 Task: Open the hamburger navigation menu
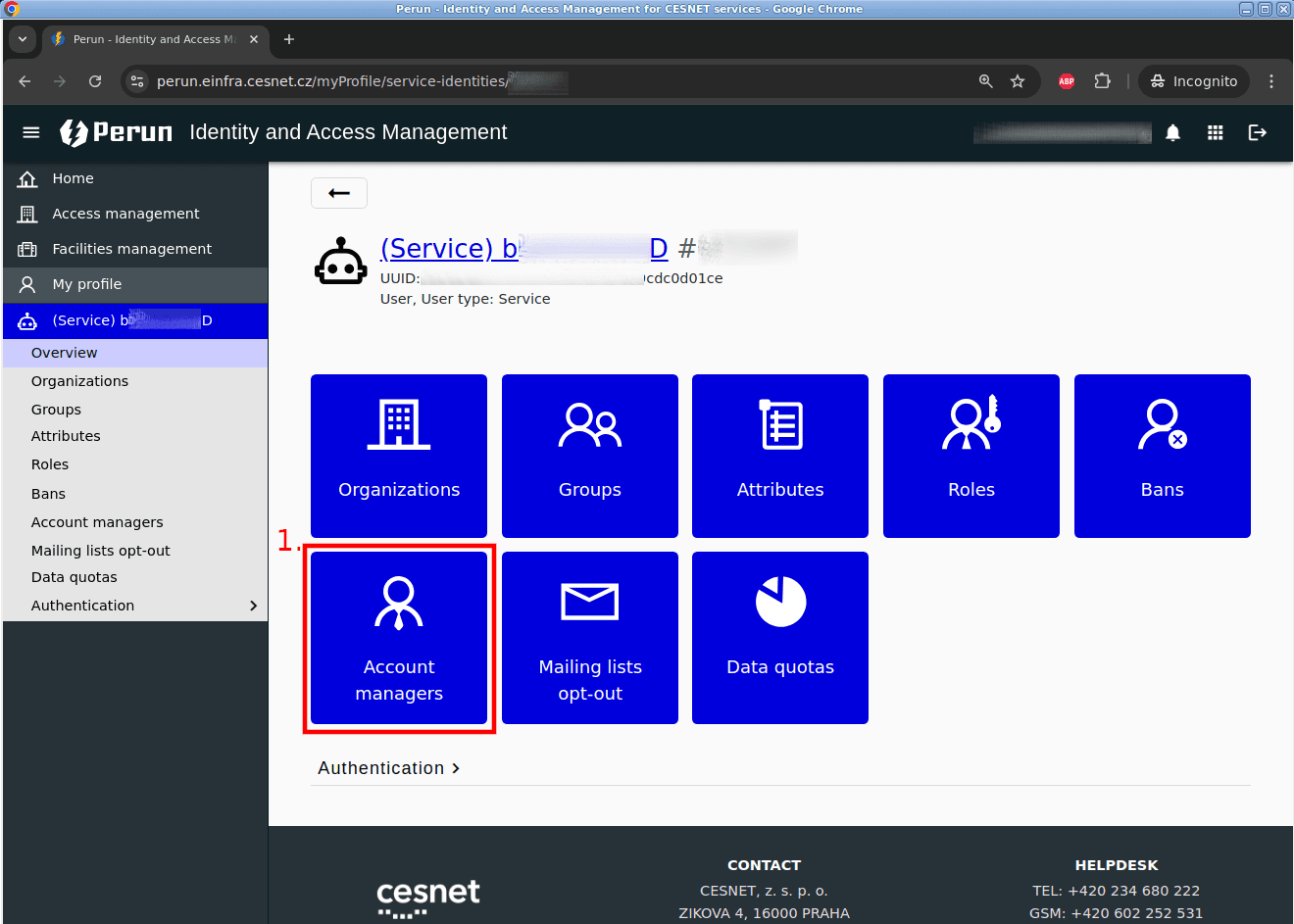tap(31, 132)
